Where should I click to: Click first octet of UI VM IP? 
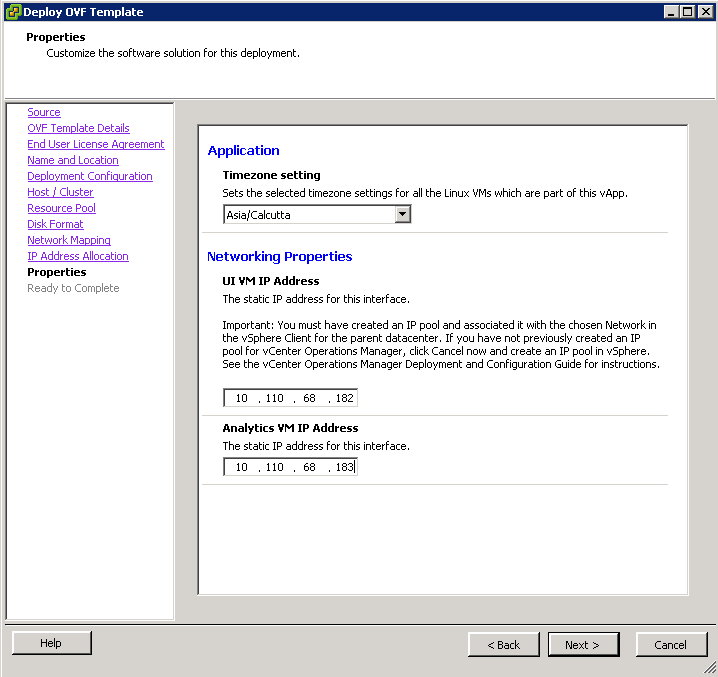coord(242,398)
